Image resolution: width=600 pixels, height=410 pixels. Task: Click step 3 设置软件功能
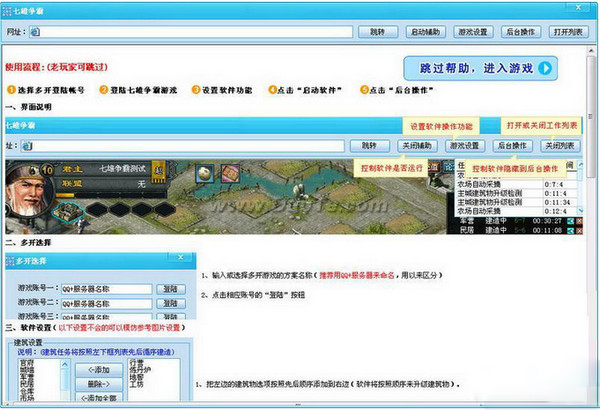pyautogui.click(x=222, y=90)
